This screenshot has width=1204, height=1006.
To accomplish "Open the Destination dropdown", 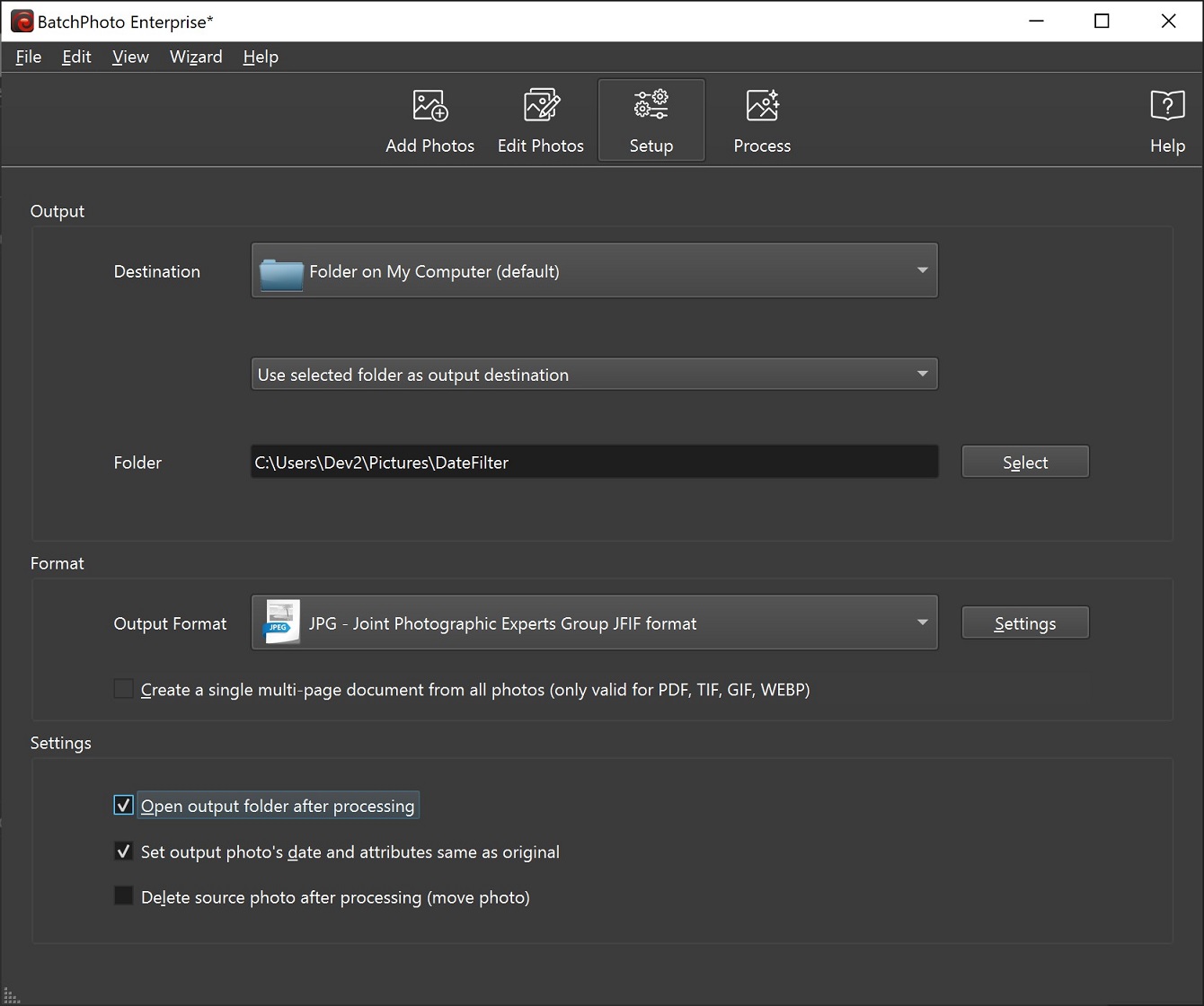I will (922, 270).
